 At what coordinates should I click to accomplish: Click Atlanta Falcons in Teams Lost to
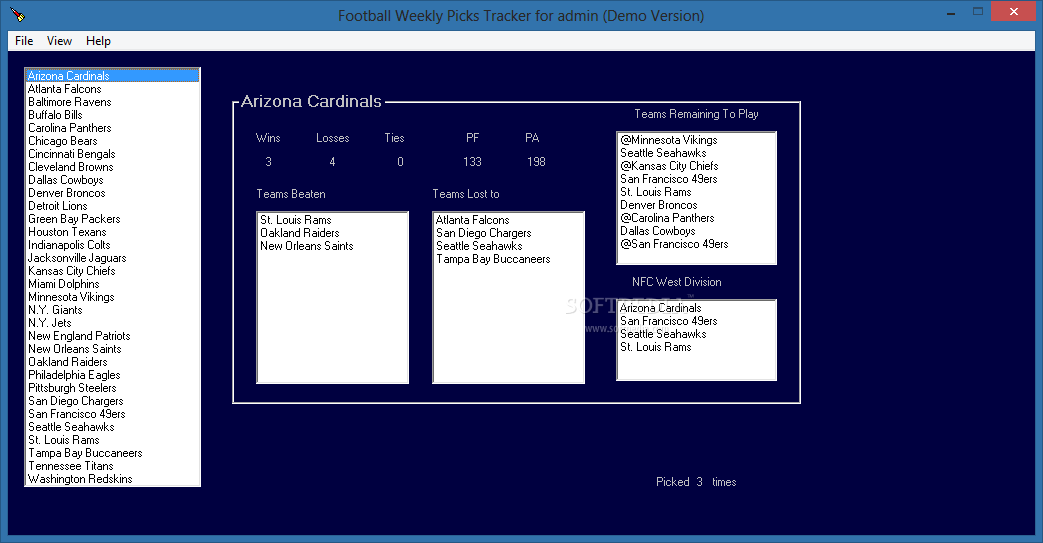(508, 220)
